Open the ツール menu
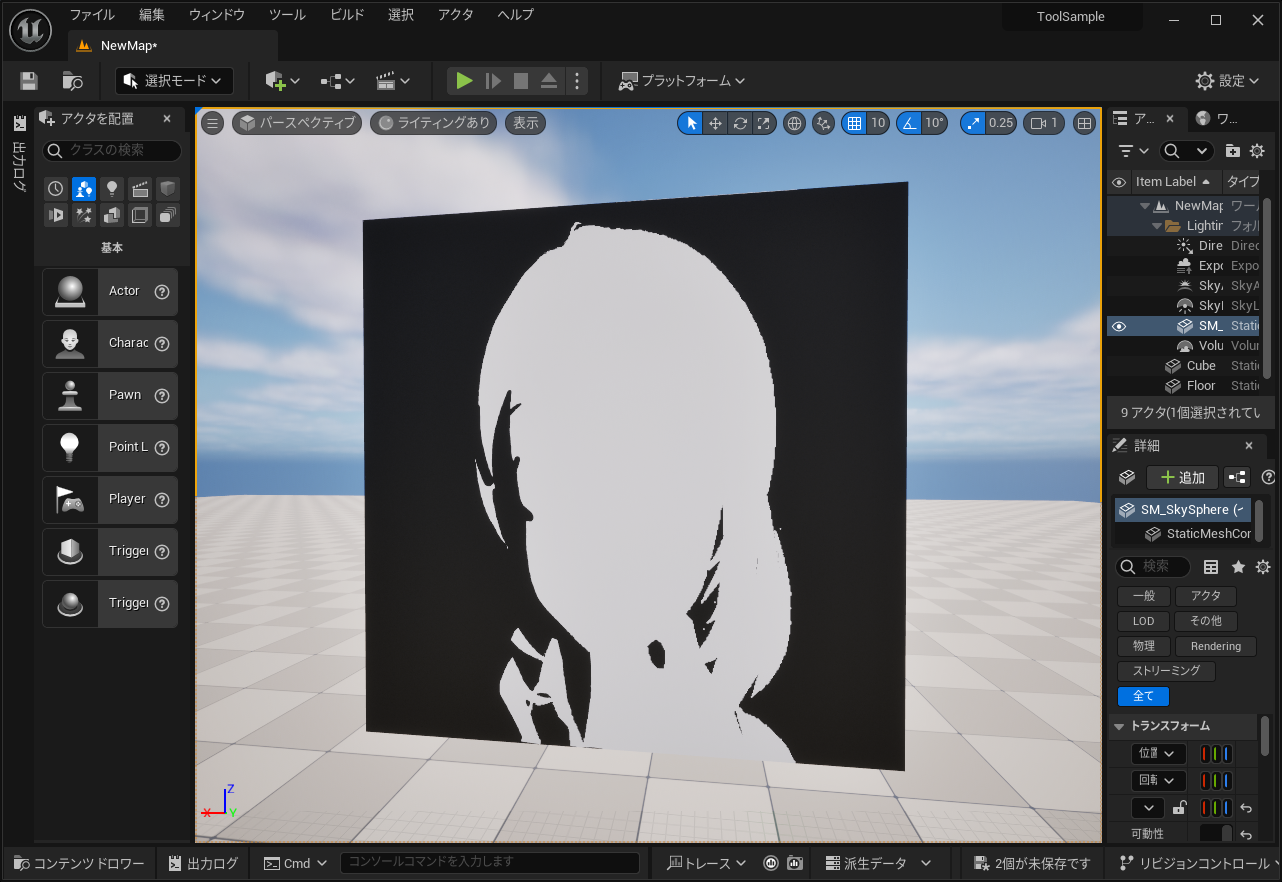1282x882 pixels. click(x=287, y=15)
